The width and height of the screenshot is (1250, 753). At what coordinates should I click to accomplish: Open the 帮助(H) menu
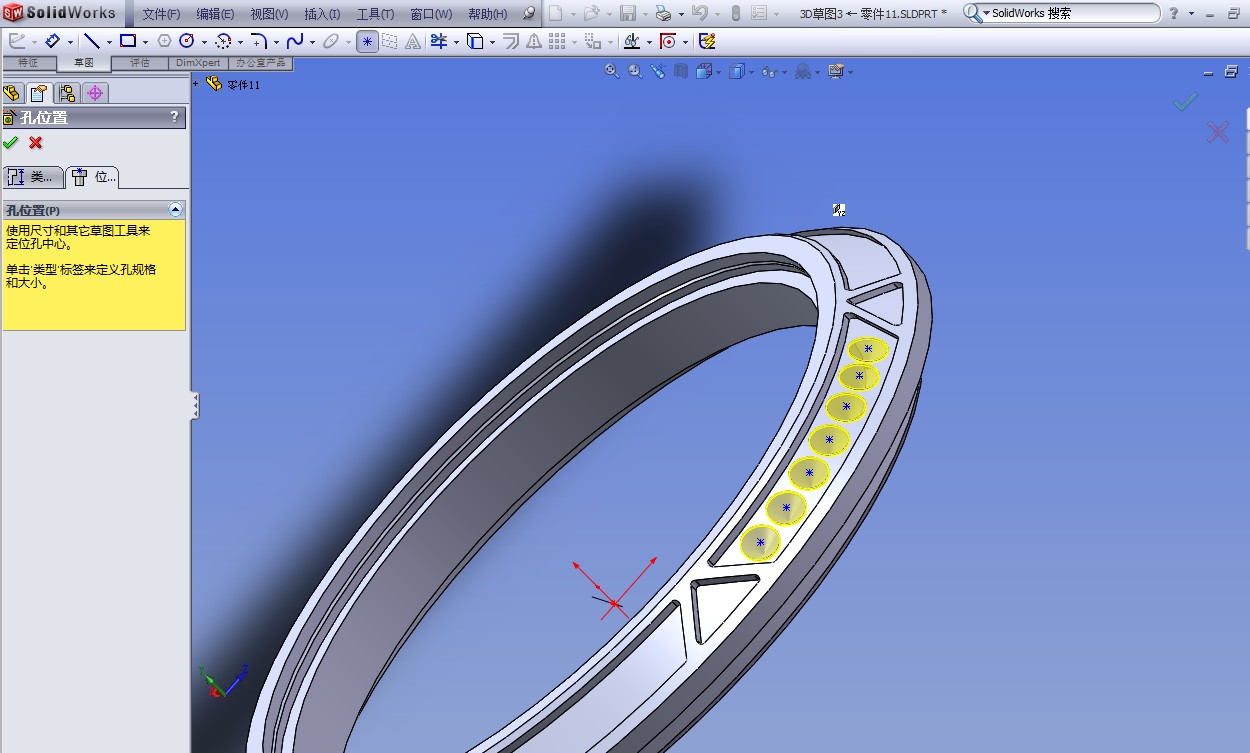487,14
